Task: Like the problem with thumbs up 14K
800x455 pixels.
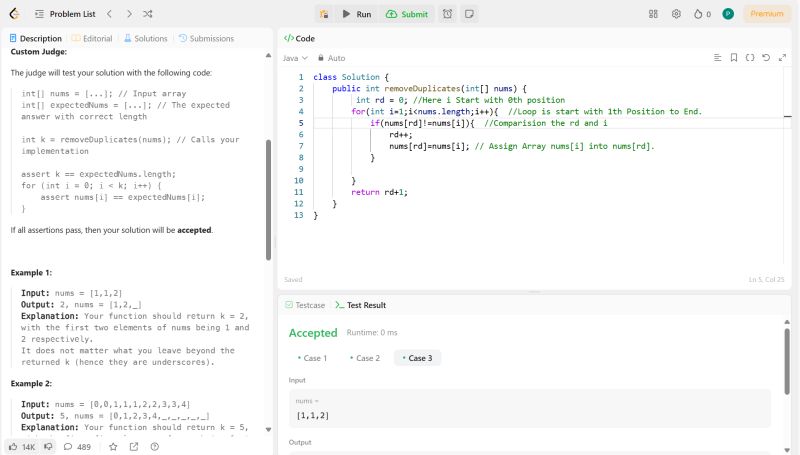Action: pos(22,447)
